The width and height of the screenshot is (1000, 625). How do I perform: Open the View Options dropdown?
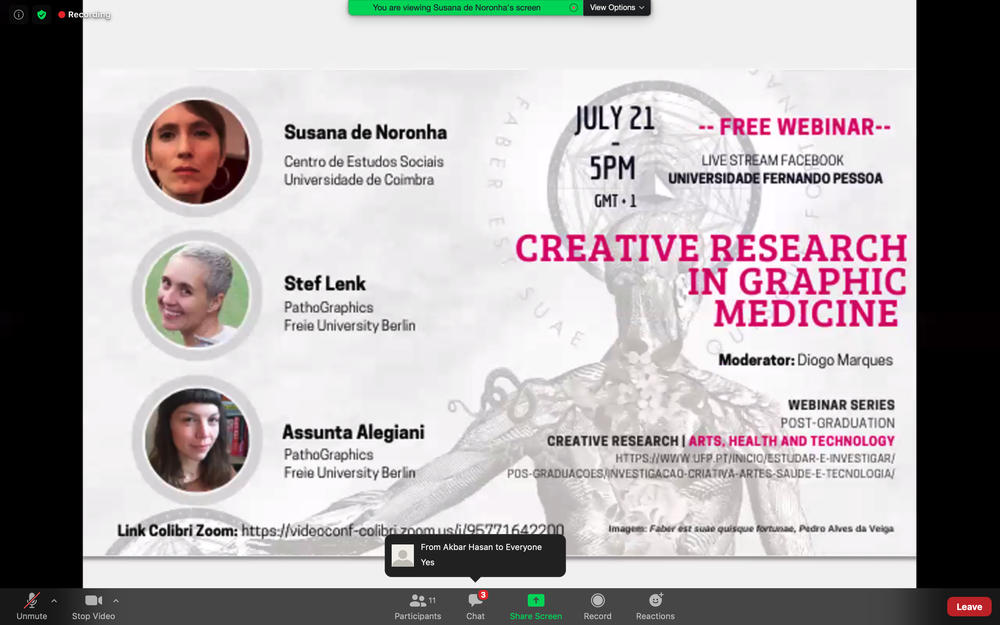pyautogui.click(x=616, y=8)
